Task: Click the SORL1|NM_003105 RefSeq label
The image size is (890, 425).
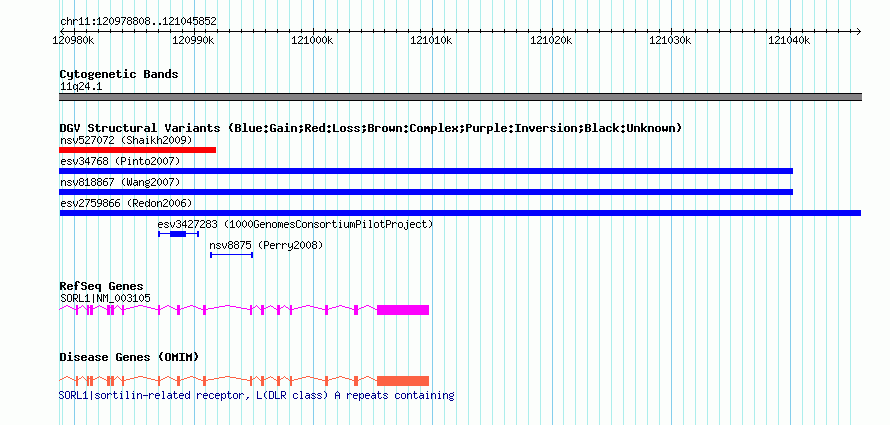Action: tap(105, 298)
